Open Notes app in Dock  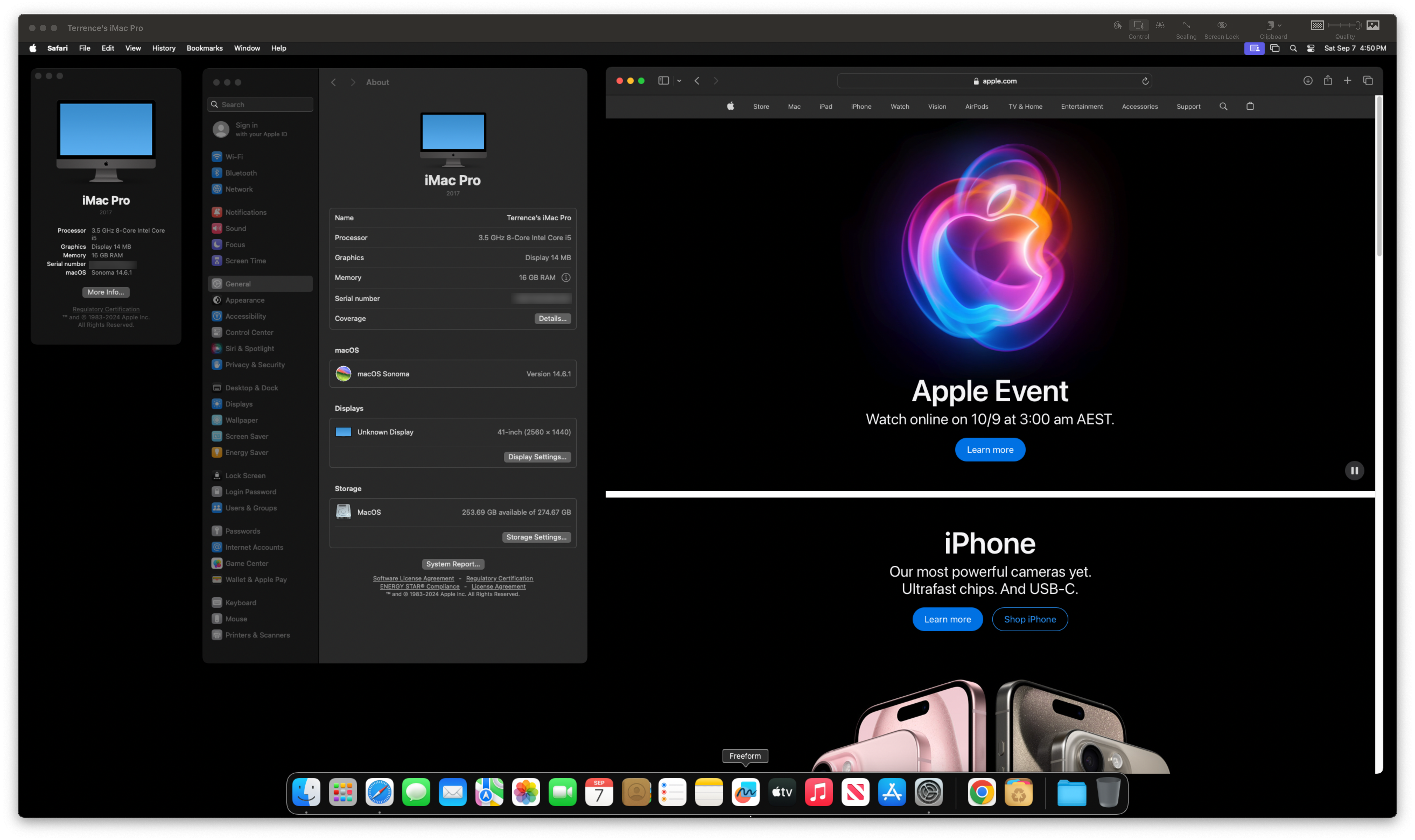(x=709, y=792)
